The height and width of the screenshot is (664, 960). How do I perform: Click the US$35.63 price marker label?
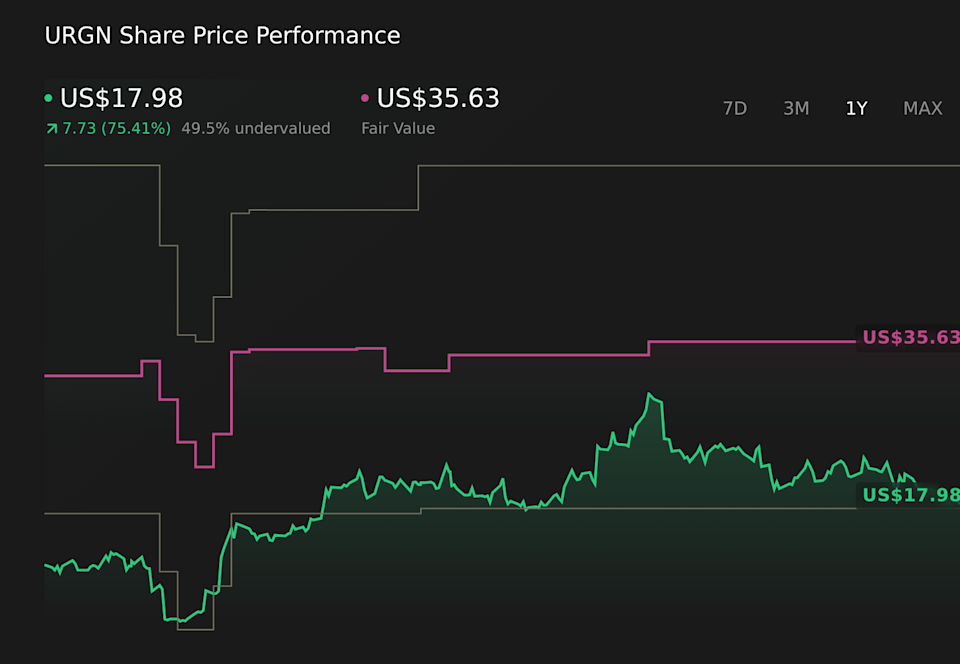[908, 338]
